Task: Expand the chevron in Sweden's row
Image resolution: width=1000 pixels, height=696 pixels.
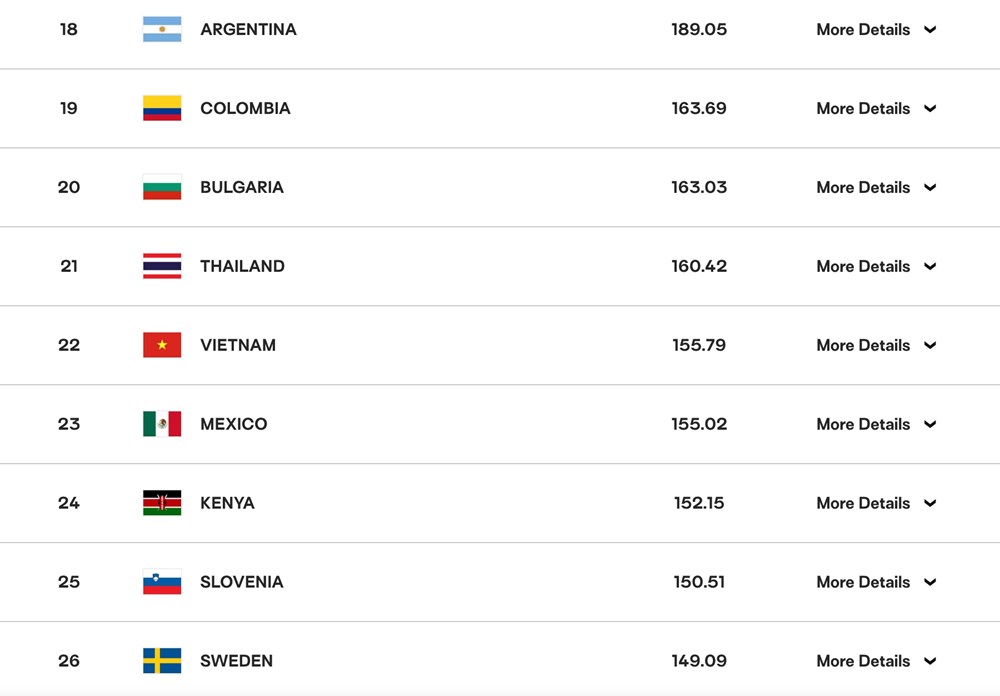Action: click(x=930, y=661)
